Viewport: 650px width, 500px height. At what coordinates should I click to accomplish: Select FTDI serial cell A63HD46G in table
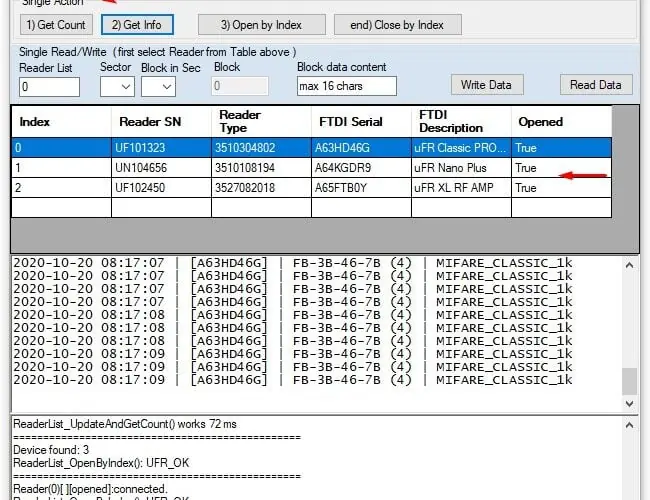click(x=361, y=148)
